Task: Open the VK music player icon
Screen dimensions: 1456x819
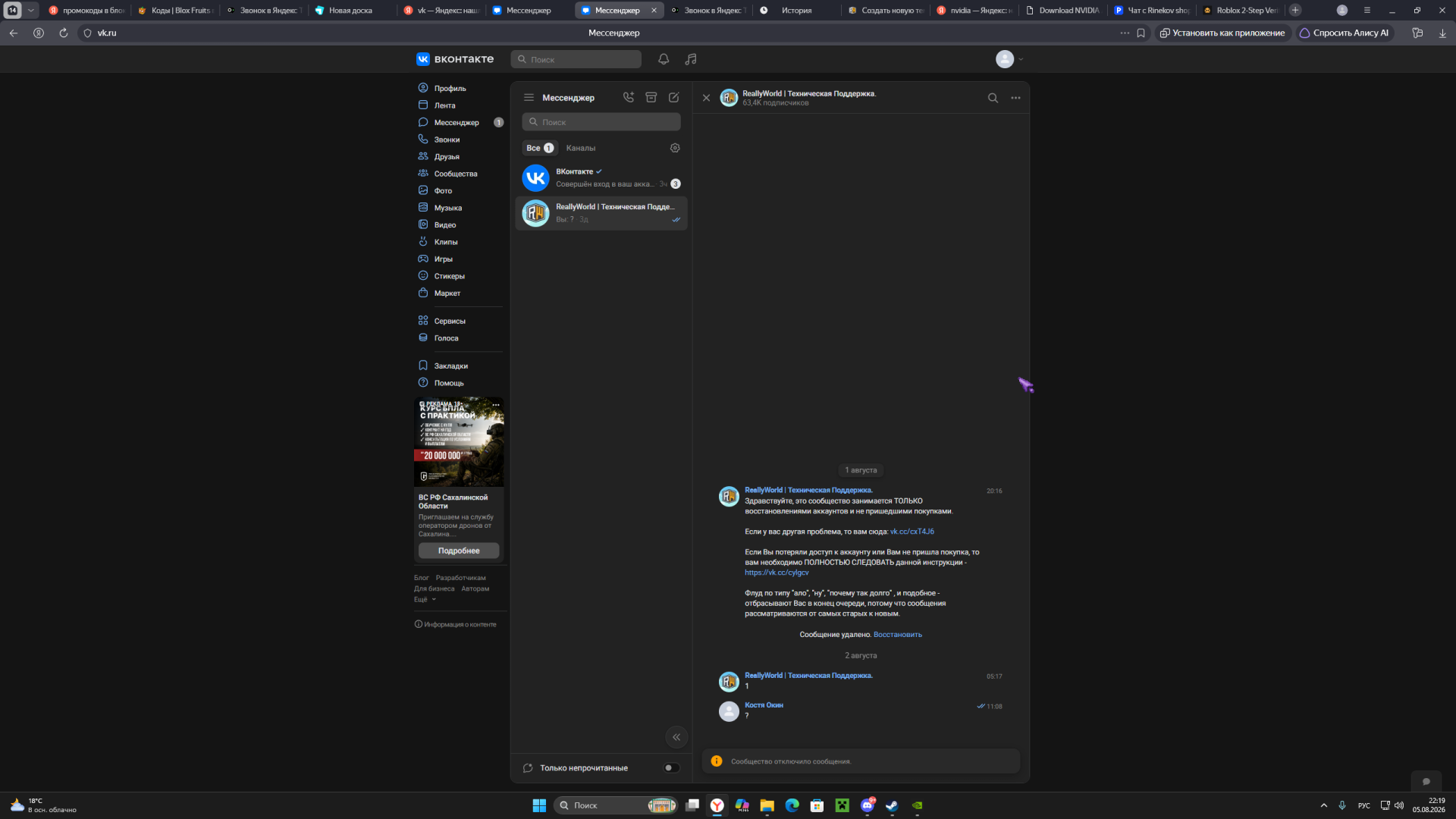Action: pyautogui.click(x=691, y=59)
